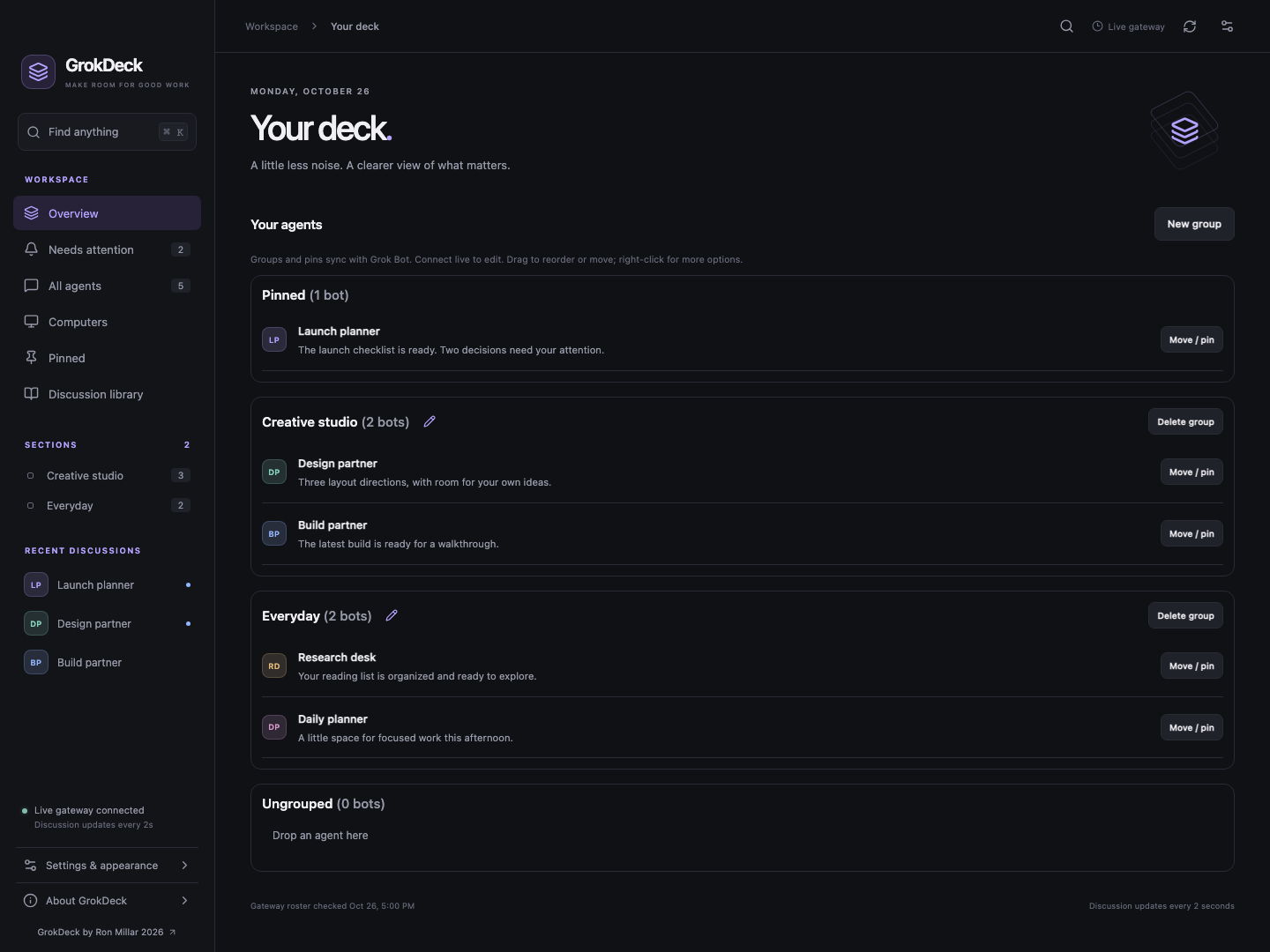Delete the Everyday group
The height and width of the screenshot is (952, 1270).
[1185, 615]
